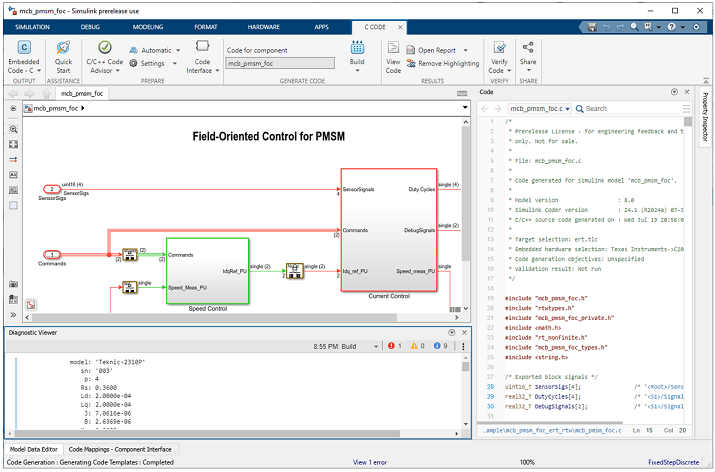Viewport: 715px width, 472px height.
Task: Toggle the warnings filter in Diagnostic Viewer
Action: tap(417, 346)
